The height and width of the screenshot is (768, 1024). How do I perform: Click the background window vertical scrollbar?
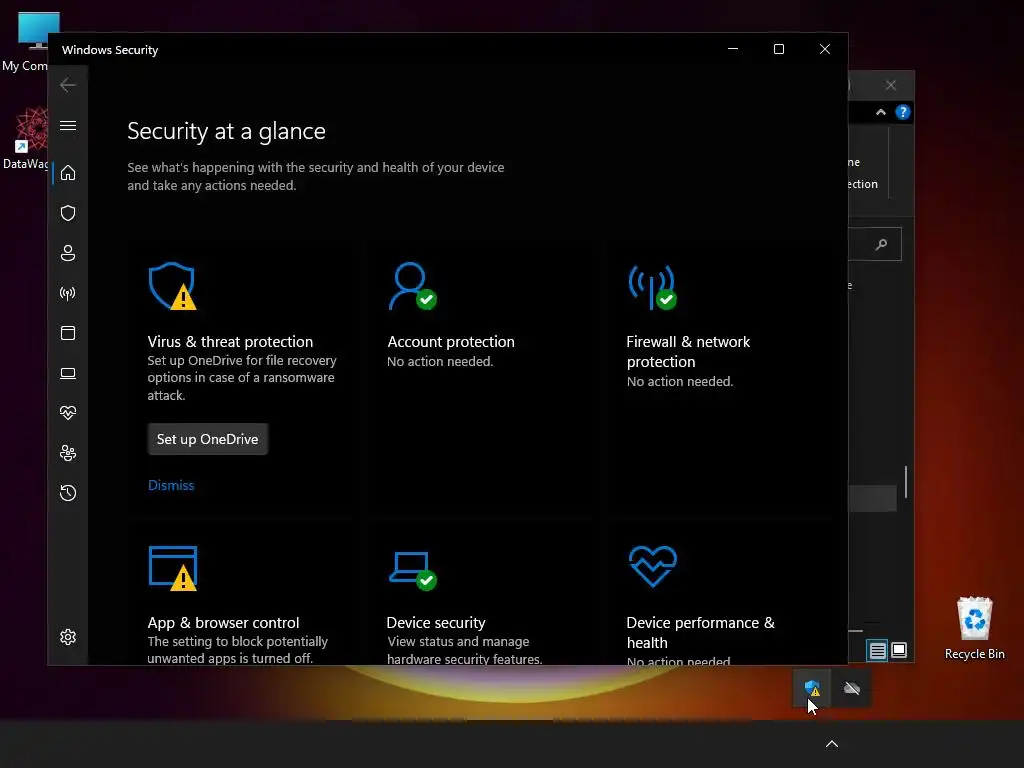[906, 482]
